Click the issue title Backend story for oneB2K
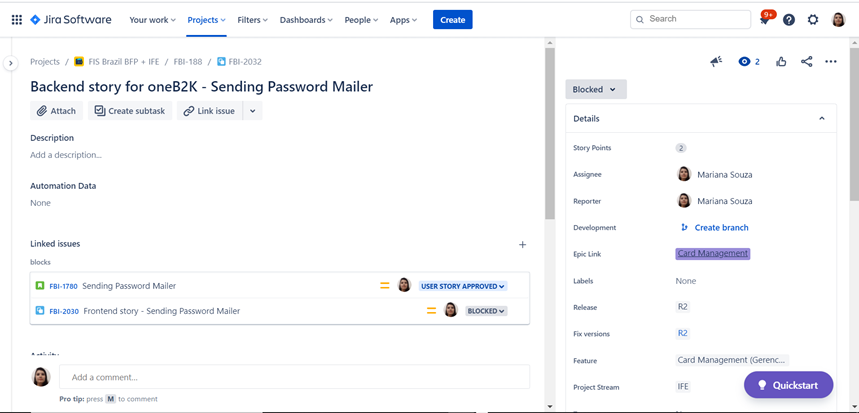 coord(202,87)
